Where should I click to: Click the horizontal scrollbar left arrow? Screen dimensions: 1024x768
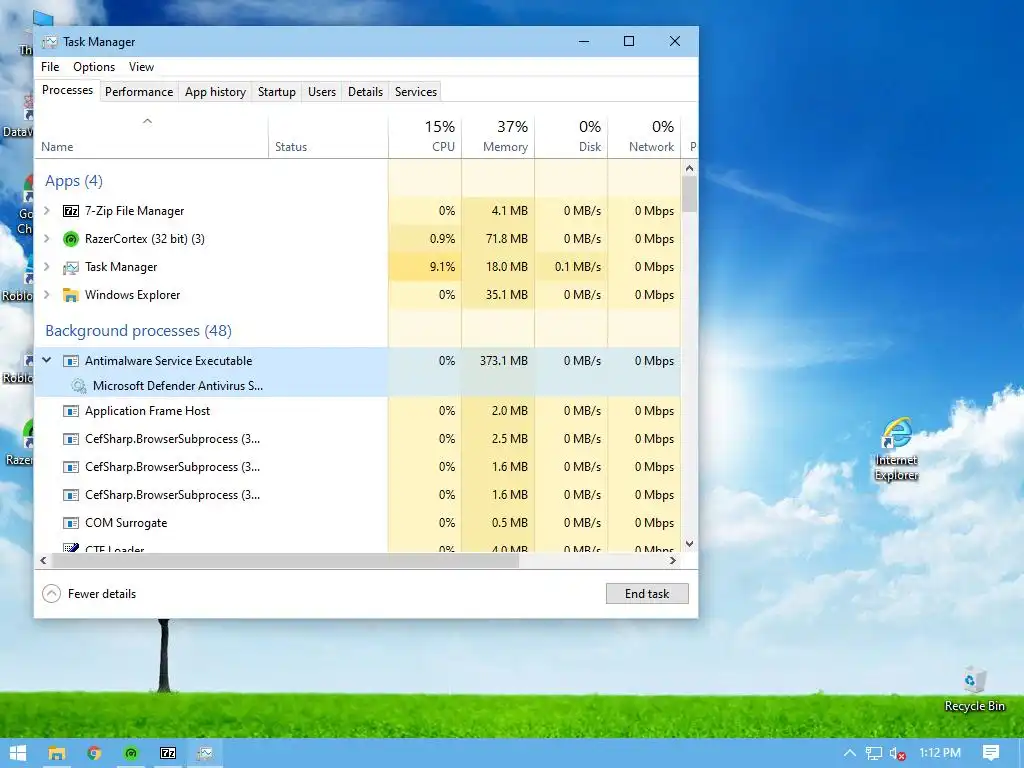[43, 560]
